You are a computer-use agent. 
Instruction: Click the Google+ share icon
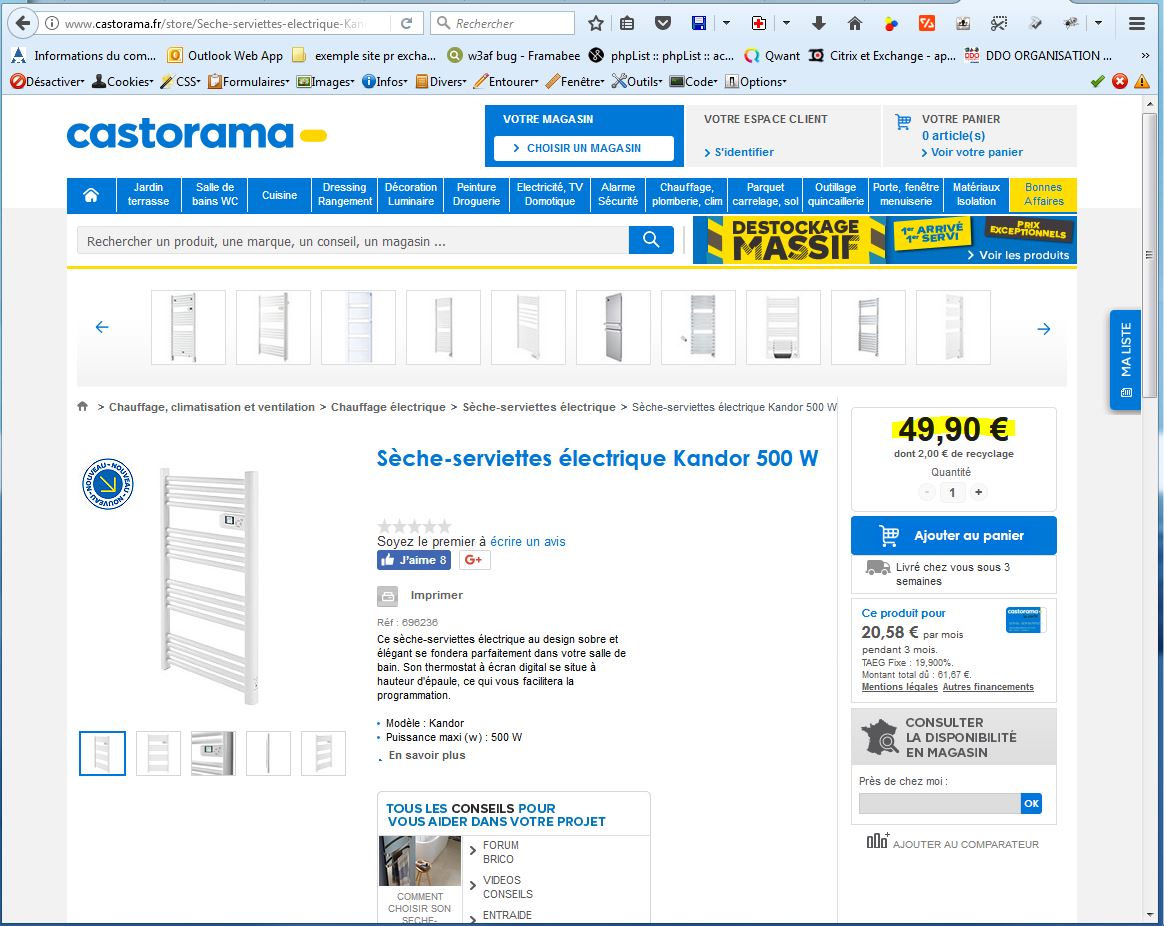[474, 560]
